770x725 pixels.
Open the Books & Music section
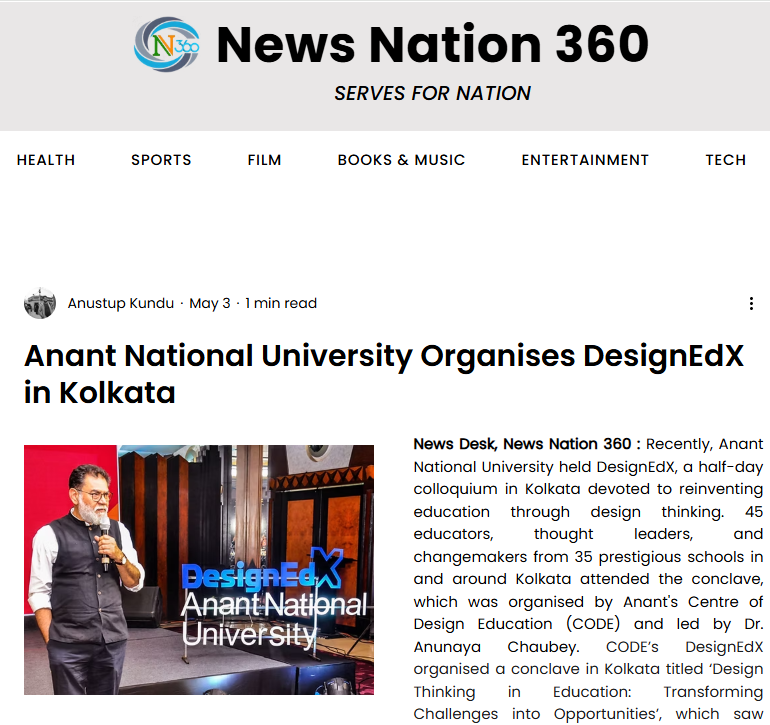(401, 160)
